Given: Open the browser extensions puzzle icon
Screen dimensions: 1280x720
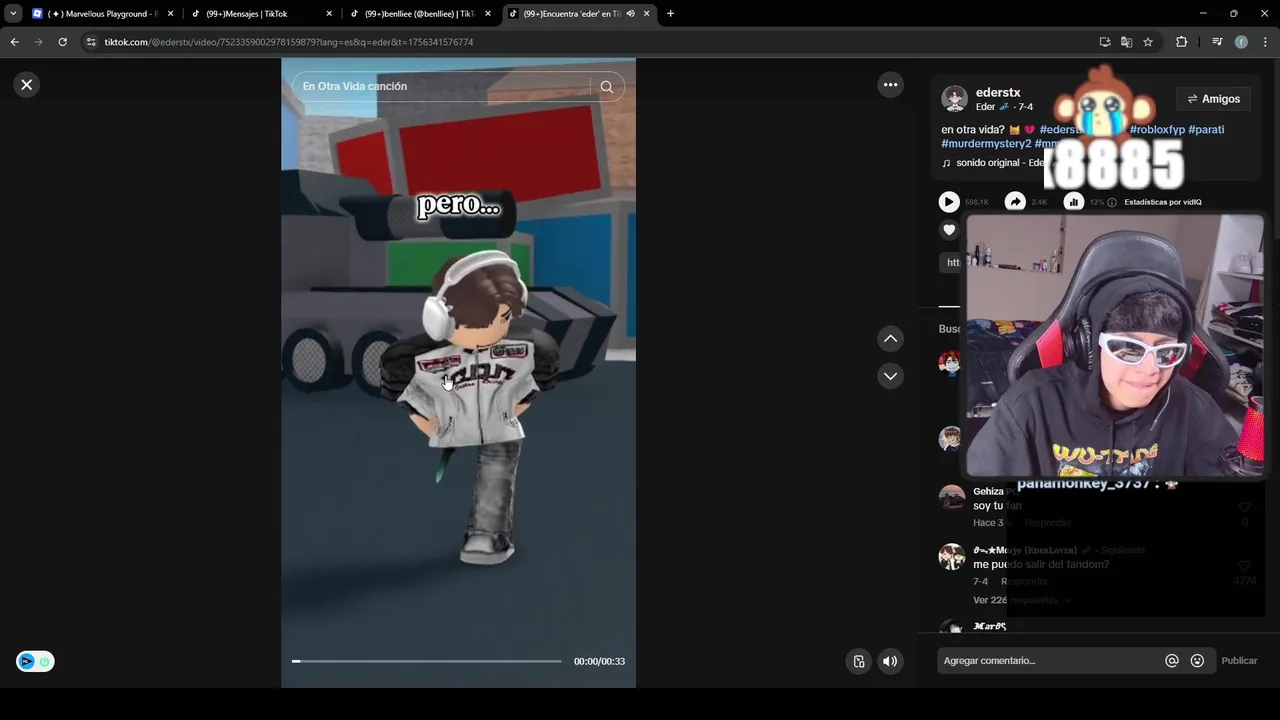Looking at the screenshot, I should (x=1182, y=42).
